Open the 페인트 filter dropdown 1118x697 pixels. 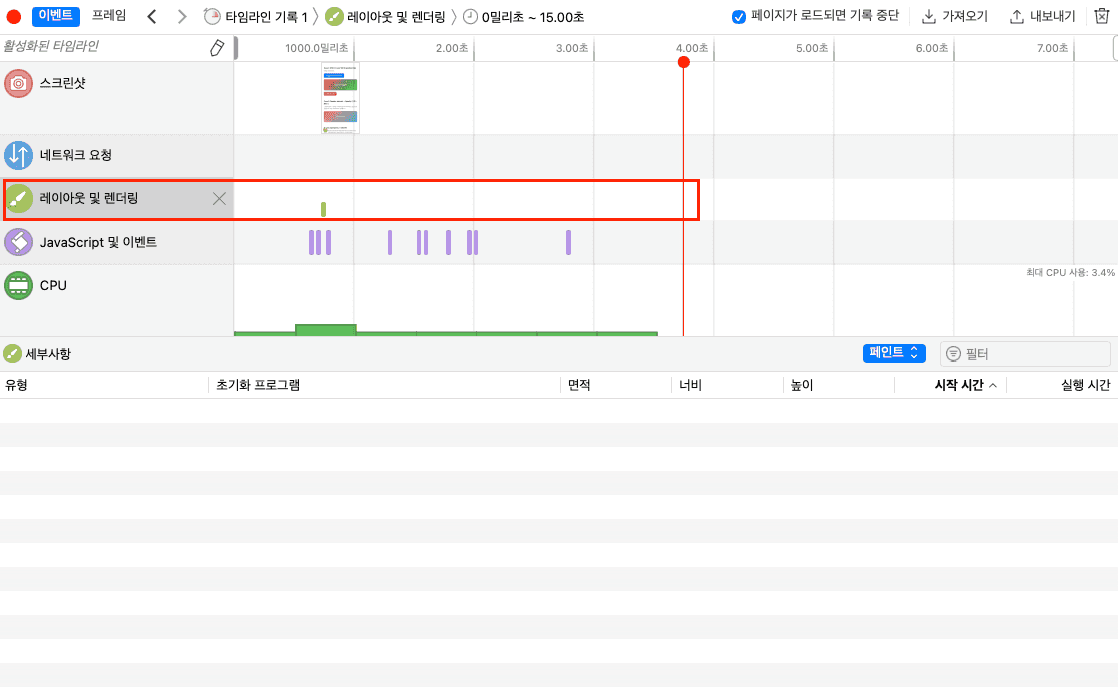[x=894, y=353]
